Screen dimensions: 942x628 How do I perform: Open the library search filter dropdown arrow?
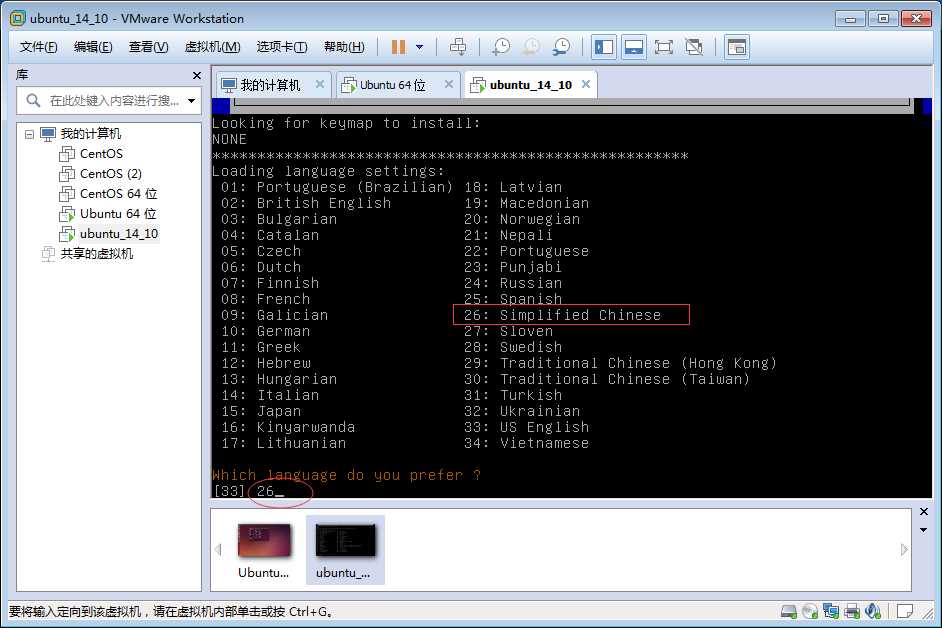pos(192,100)
